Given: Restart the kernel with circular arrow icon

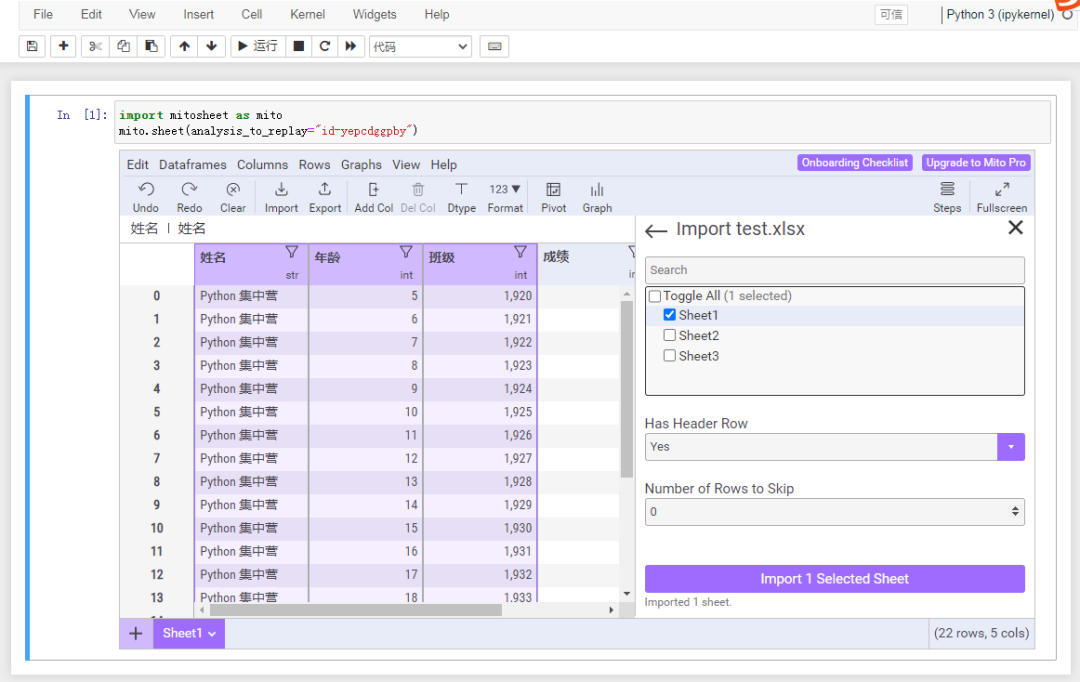Looking at the screenshot, I should [324, 46].
